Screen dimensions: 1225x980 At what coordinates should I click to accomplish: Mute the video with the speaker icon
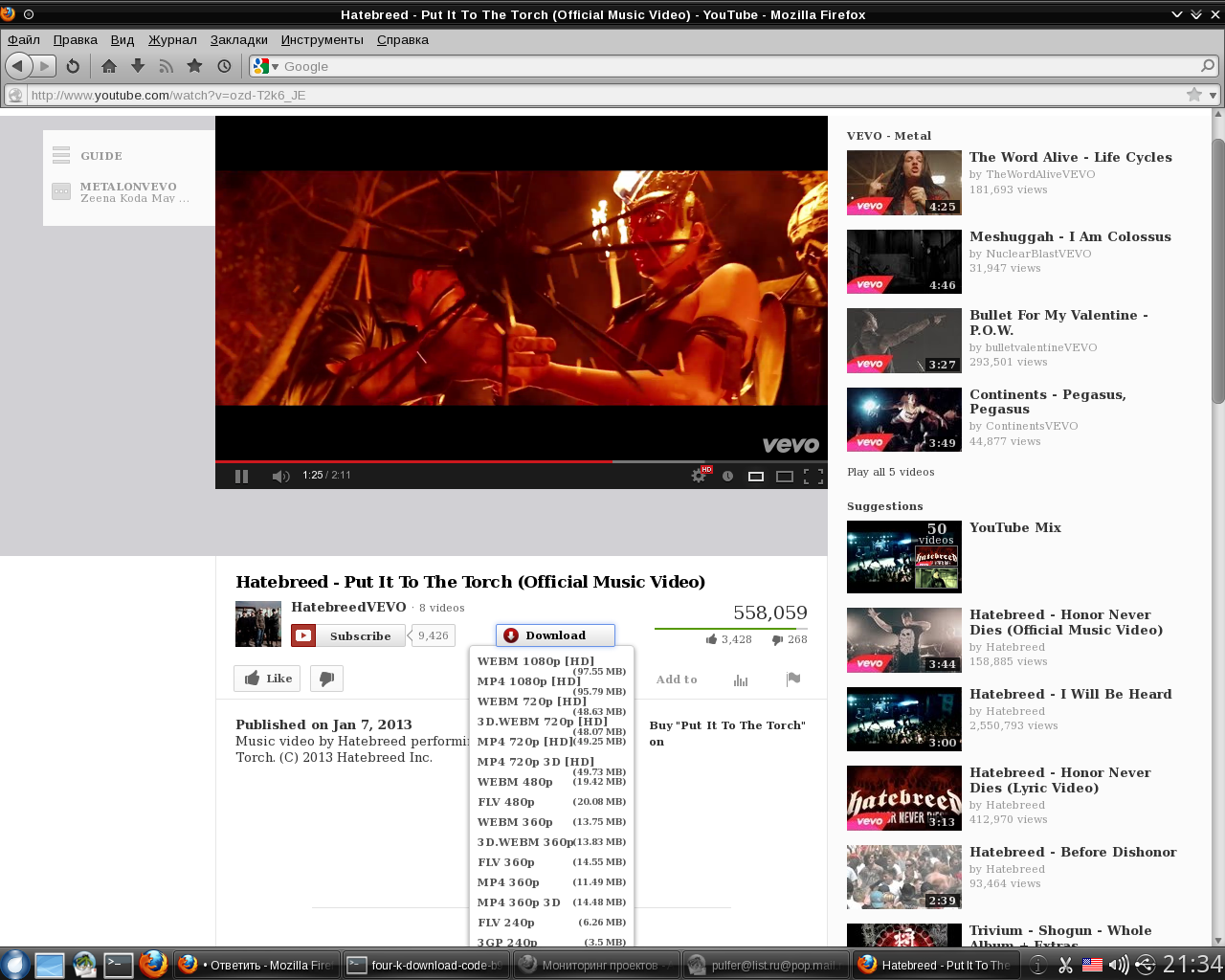[x=280, y=476]
